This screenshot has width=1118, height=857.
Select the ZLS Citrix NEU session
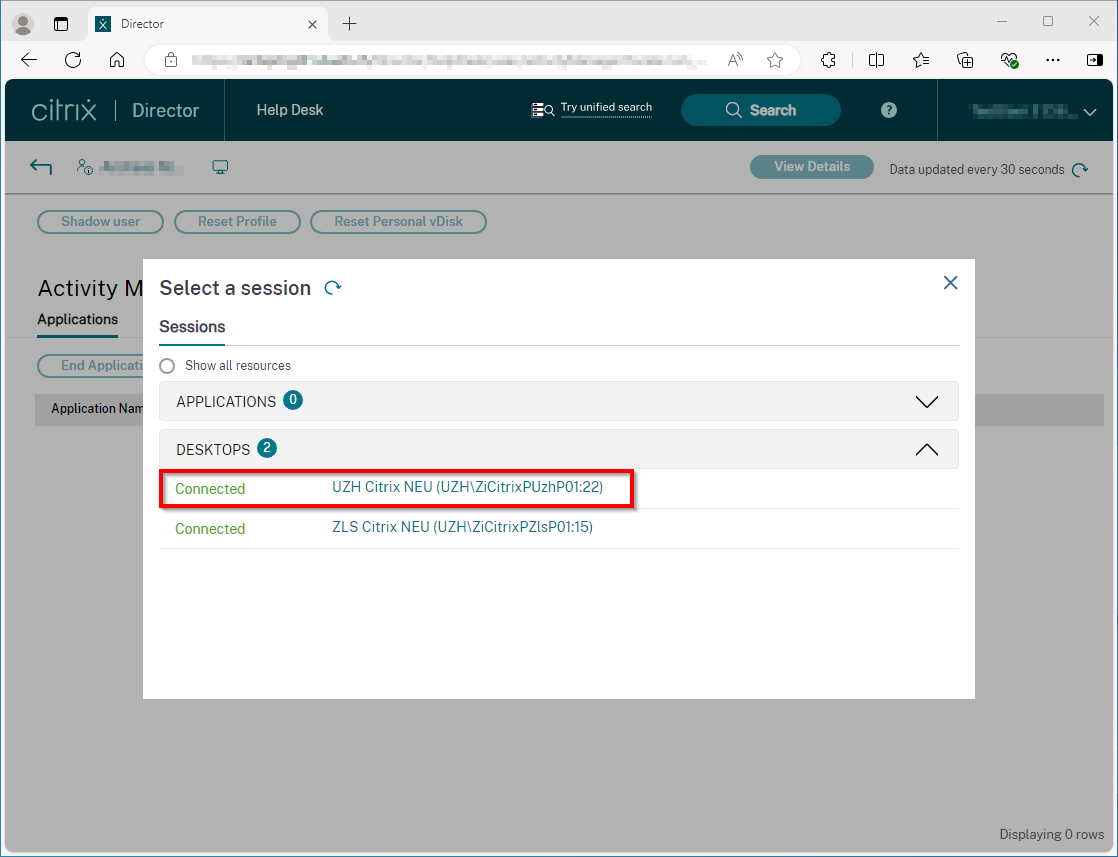coord(462,527)
